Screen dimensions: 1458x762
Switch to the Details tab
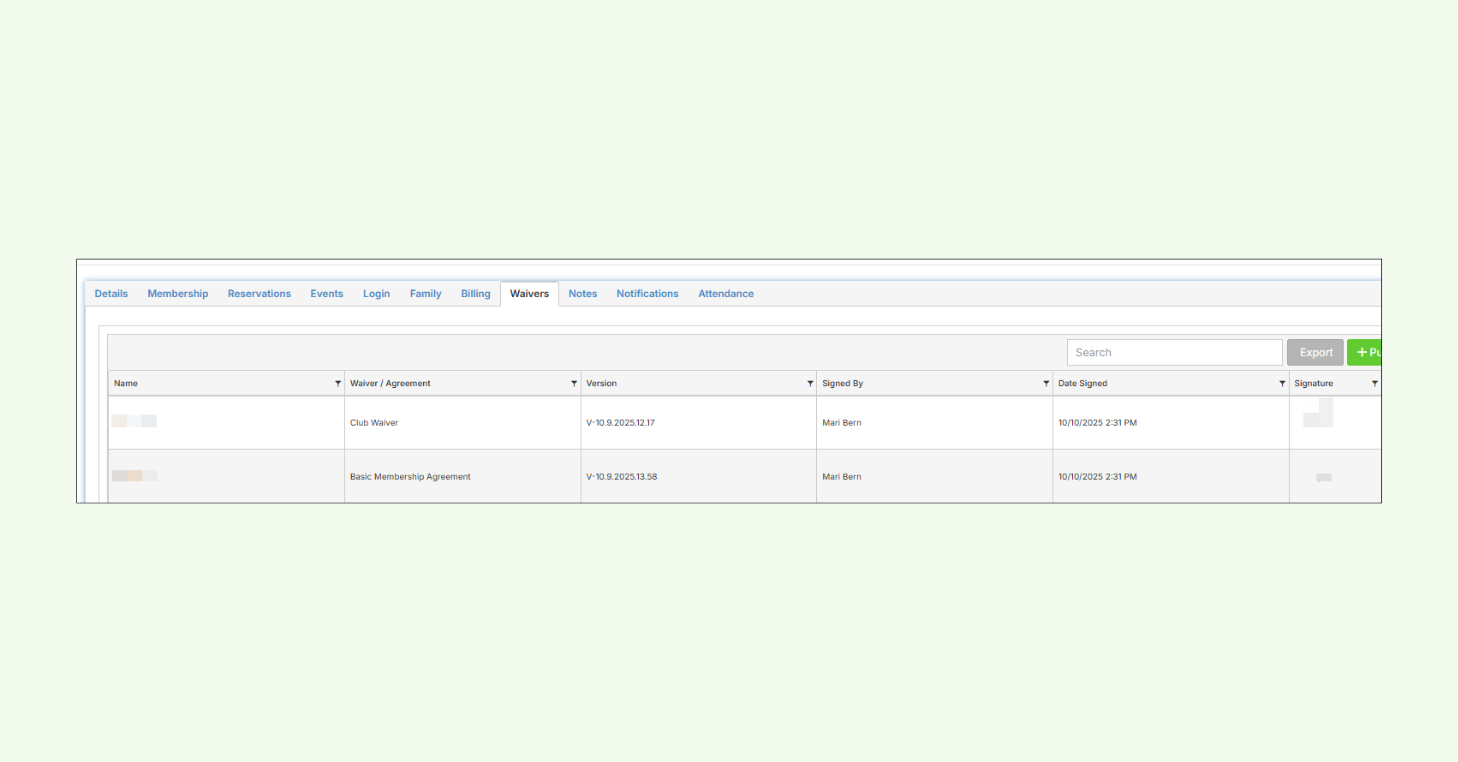pyautogui.click(x=111, y=293)
